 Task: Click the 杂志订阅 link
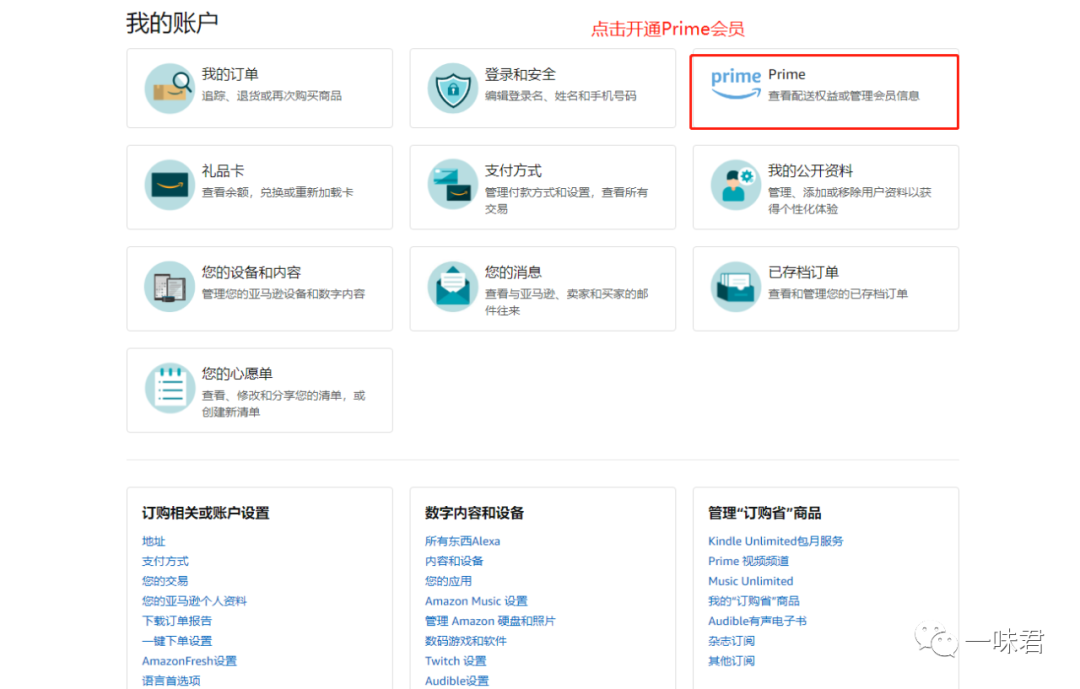point(731,641)
